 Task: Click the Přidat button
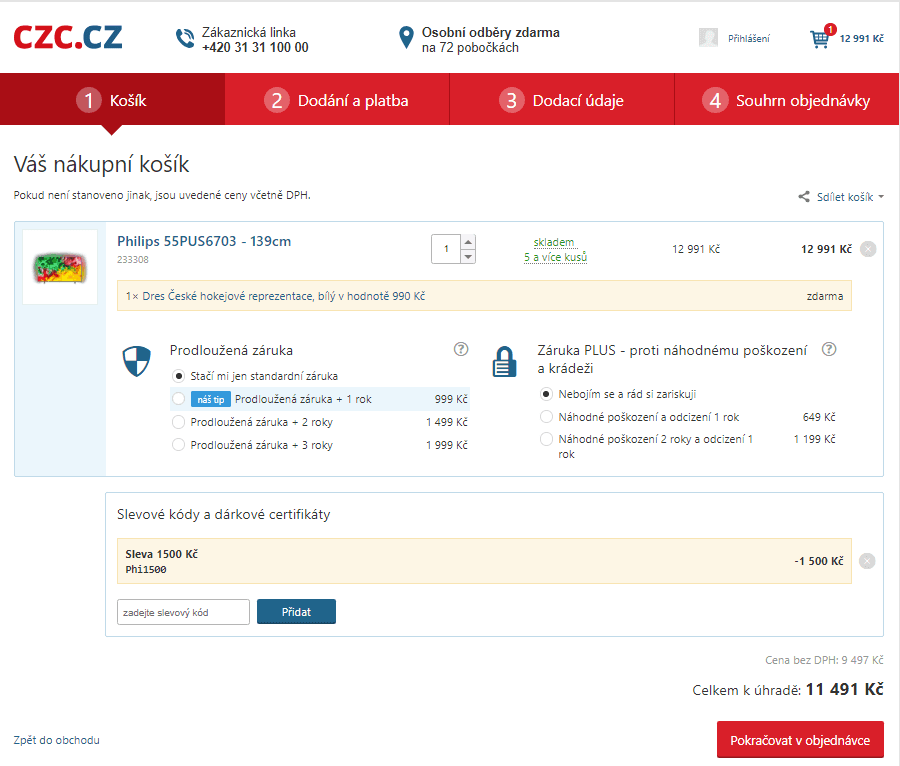[x=296, y=612]
